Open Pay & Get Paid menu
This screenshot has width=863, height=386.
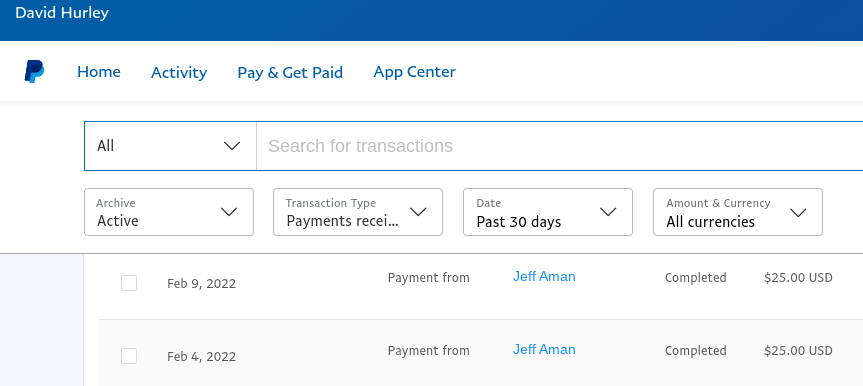(x=290, y=72)
